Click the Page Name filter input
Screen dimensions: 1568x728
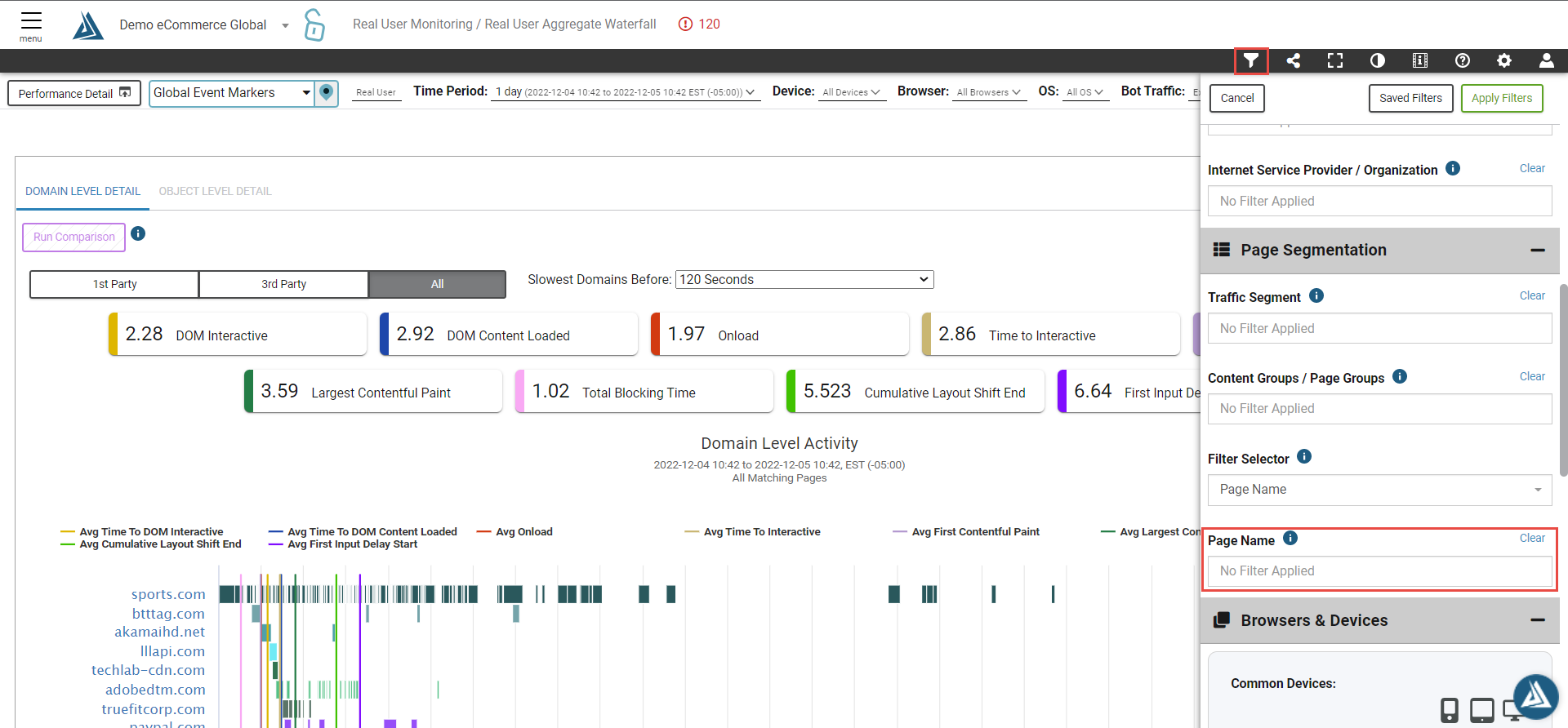point(1379,571)
